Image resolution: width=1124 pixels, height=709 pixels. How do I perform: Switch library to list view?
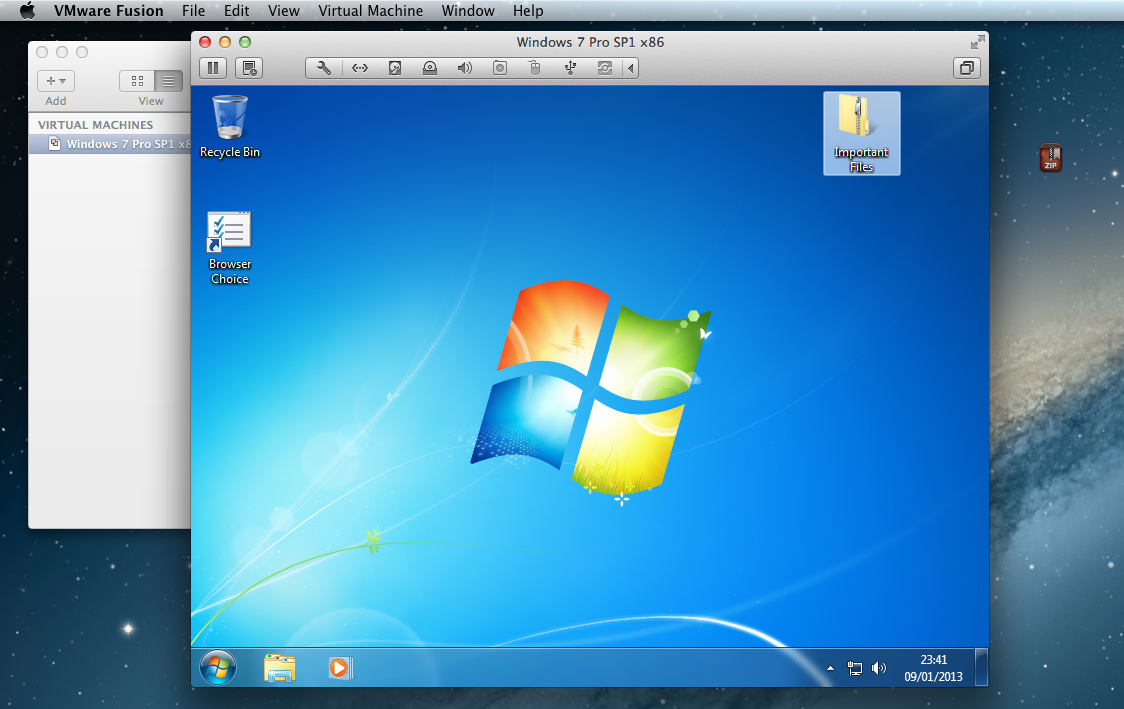point(168,81)
